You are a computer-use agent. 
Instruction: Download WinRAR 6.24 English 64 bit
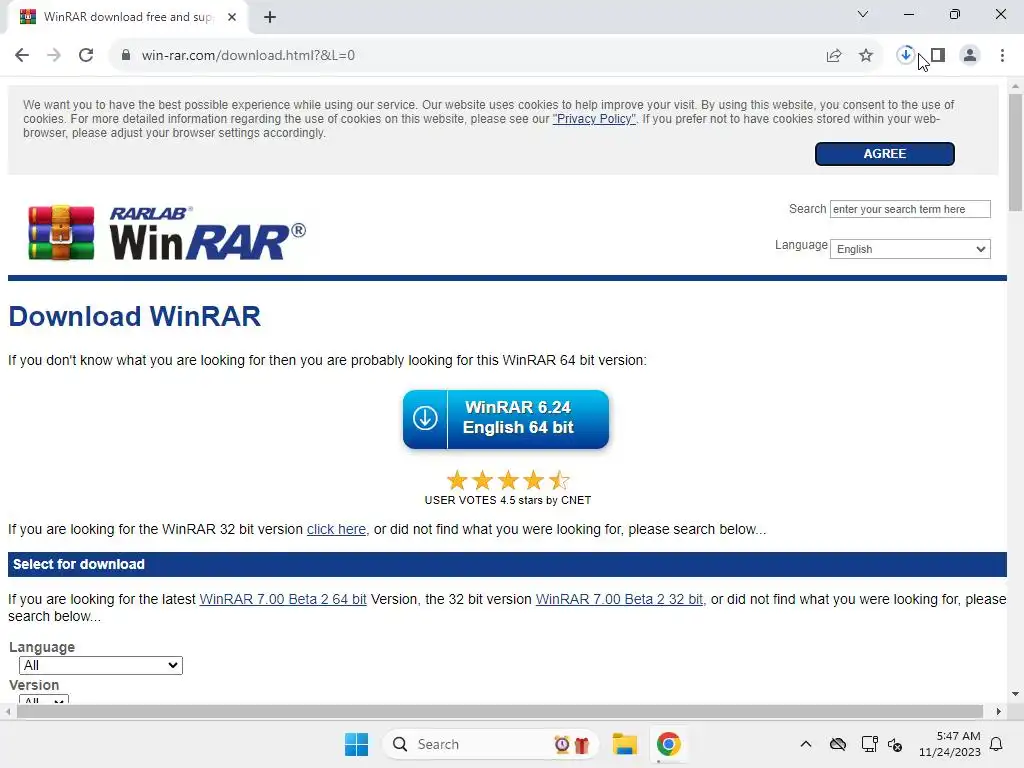tap(506, 419)
